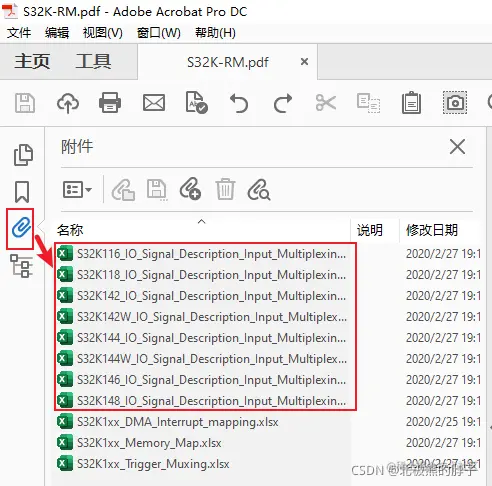Open the attachments paperclip panel

pos(21,227)
